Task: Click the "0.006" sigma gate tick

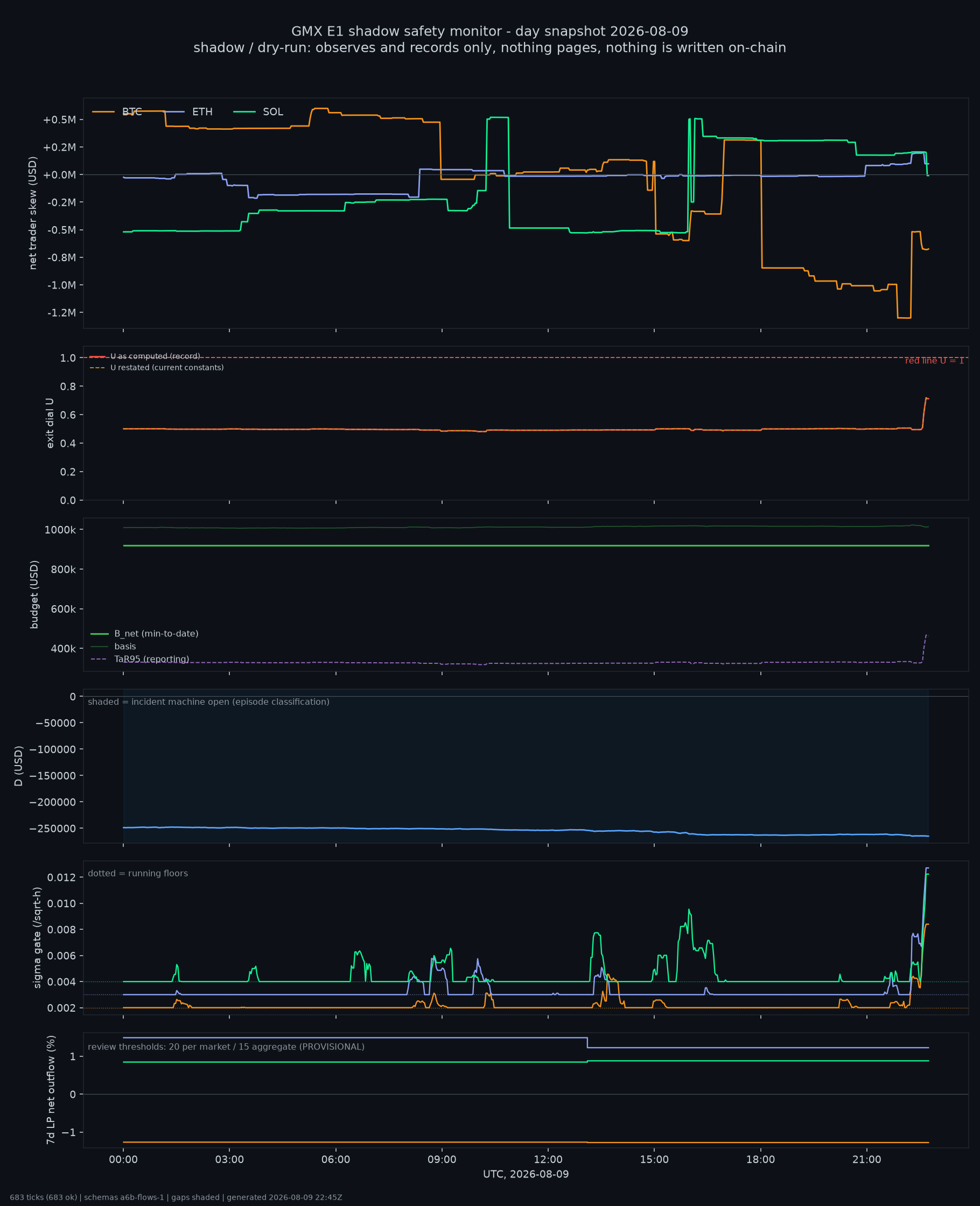Action: click(62, 956)
